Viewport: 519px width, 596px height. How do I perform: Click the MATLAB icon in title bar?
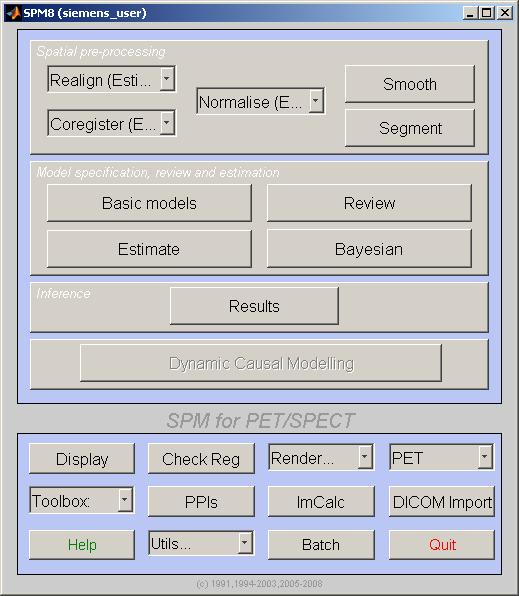click(13, 13)
